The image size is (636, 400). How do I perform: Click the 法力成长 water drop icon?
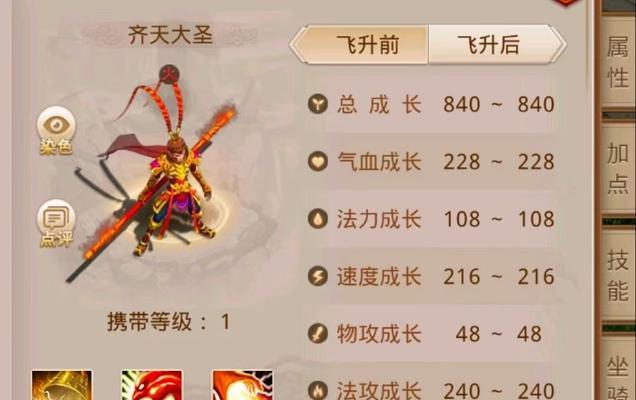[318, 219]
